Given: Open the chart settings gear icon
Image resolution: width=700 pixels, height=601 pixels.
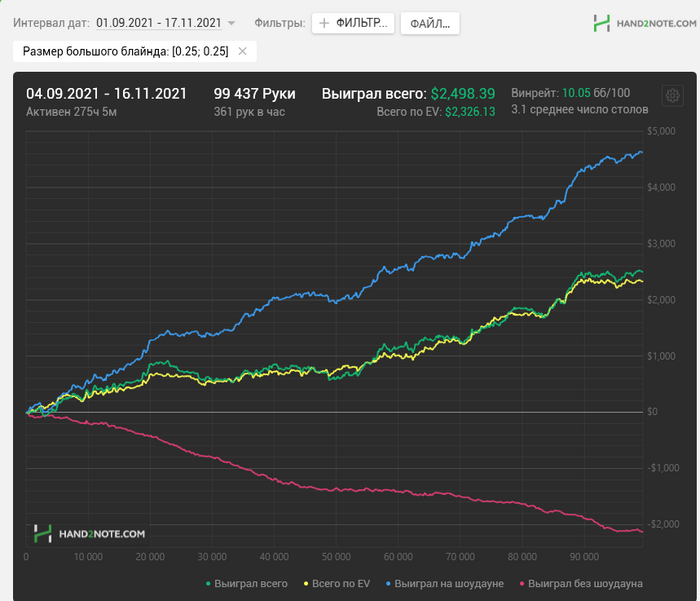Looking at the screenshot, I should [672, 95].
